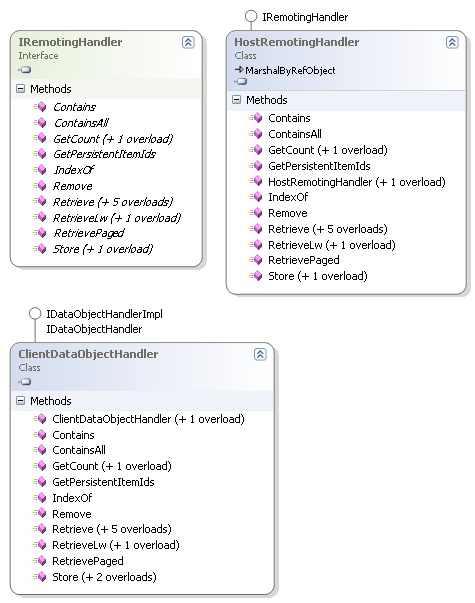Click the IDataObjectHandlerImpl label
The width and height of the screenshot is (475, 603).
104,314
